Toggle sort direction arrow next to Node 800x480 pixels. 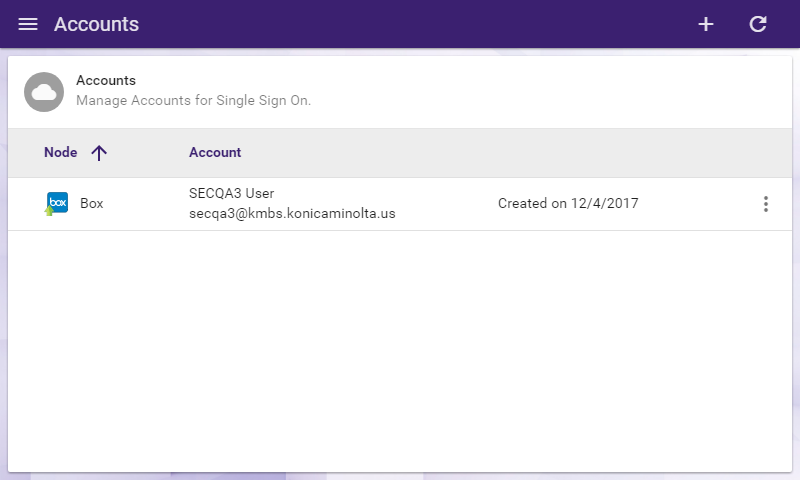(x=99, y=153)
